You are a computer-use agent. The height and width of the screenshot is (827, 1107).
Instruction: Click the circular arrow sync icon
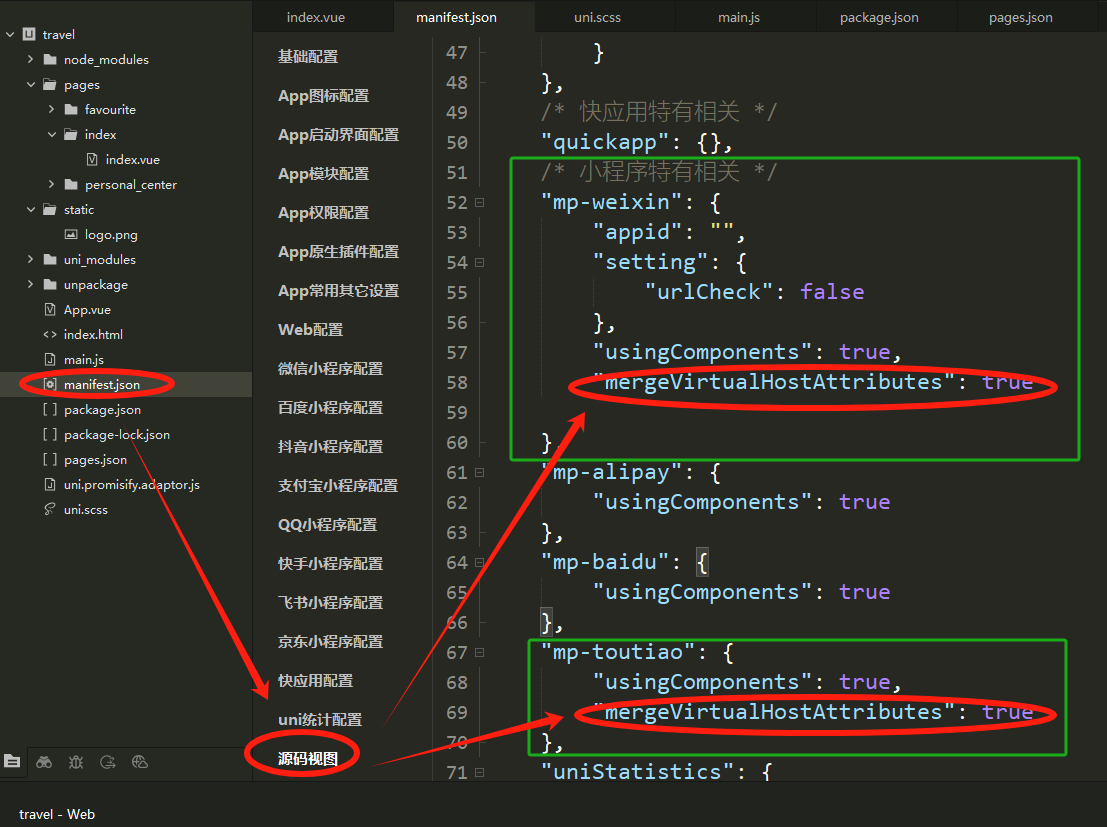(x=108, y=762)
